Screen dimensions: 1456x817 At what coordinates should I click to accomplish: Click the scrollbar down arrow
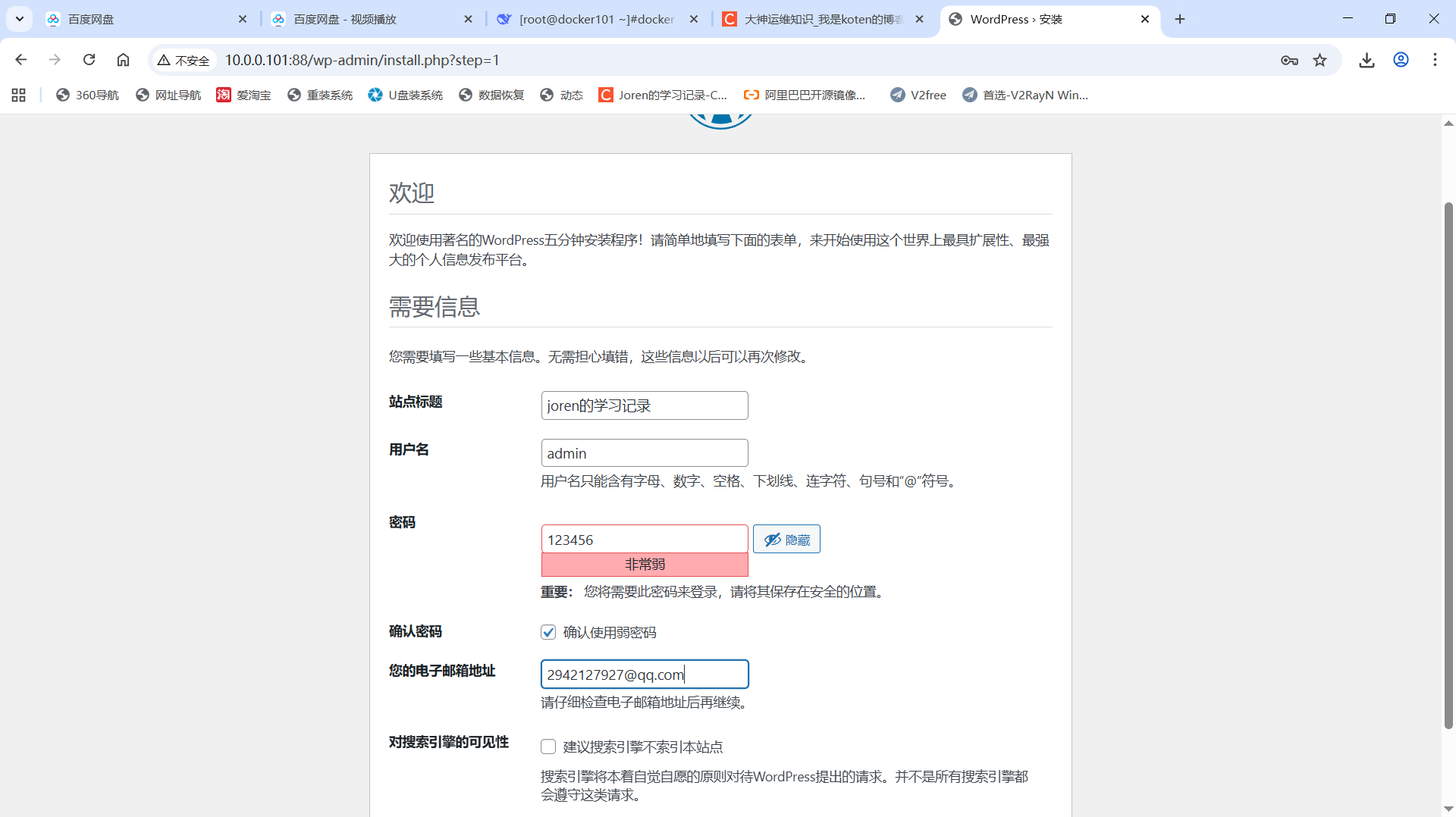pos(1448,809)
